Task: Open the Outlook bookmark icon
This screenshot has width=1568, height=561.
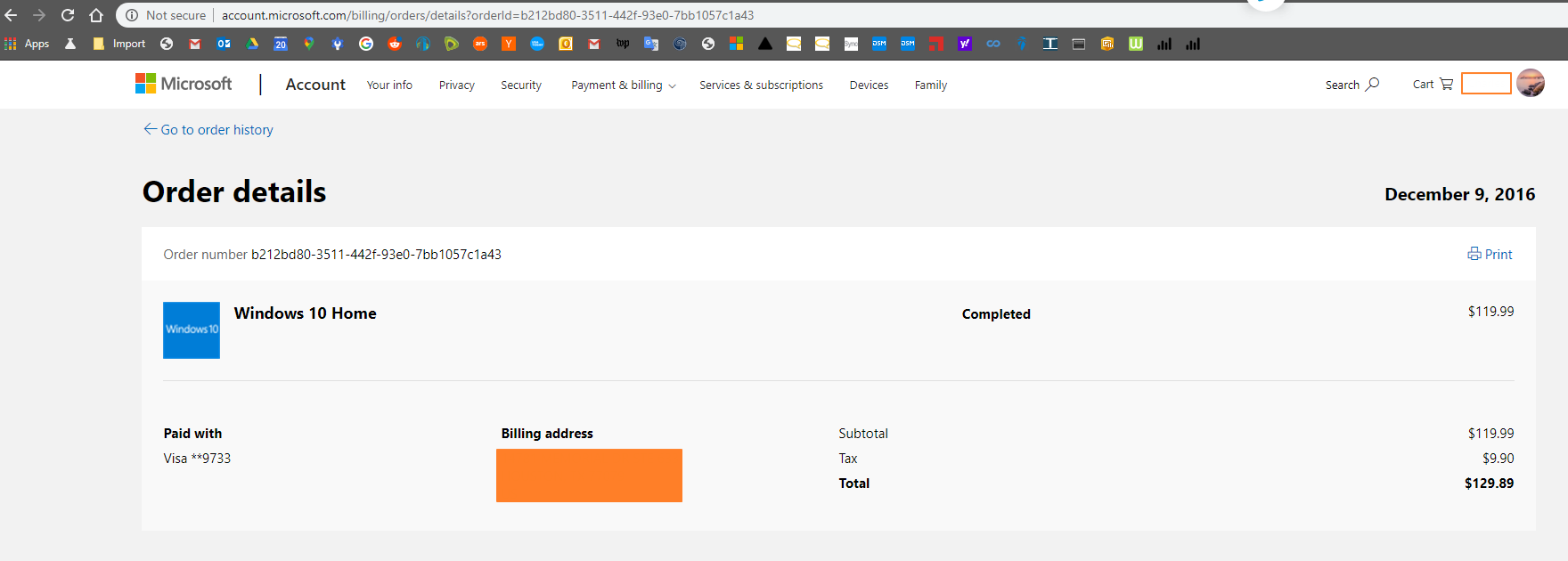Action: (224, 44)
